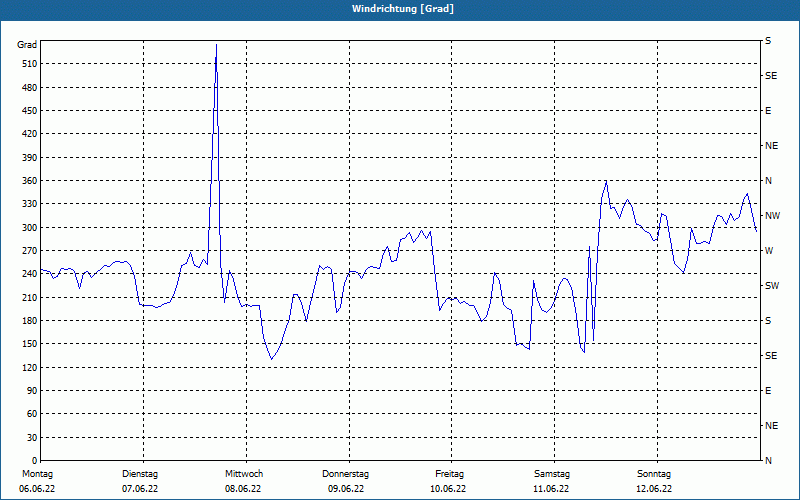Select the Mittwoch day label
The width and height of the screenshot is (800, 500).
pyautogui.click(x=244, y=474)
